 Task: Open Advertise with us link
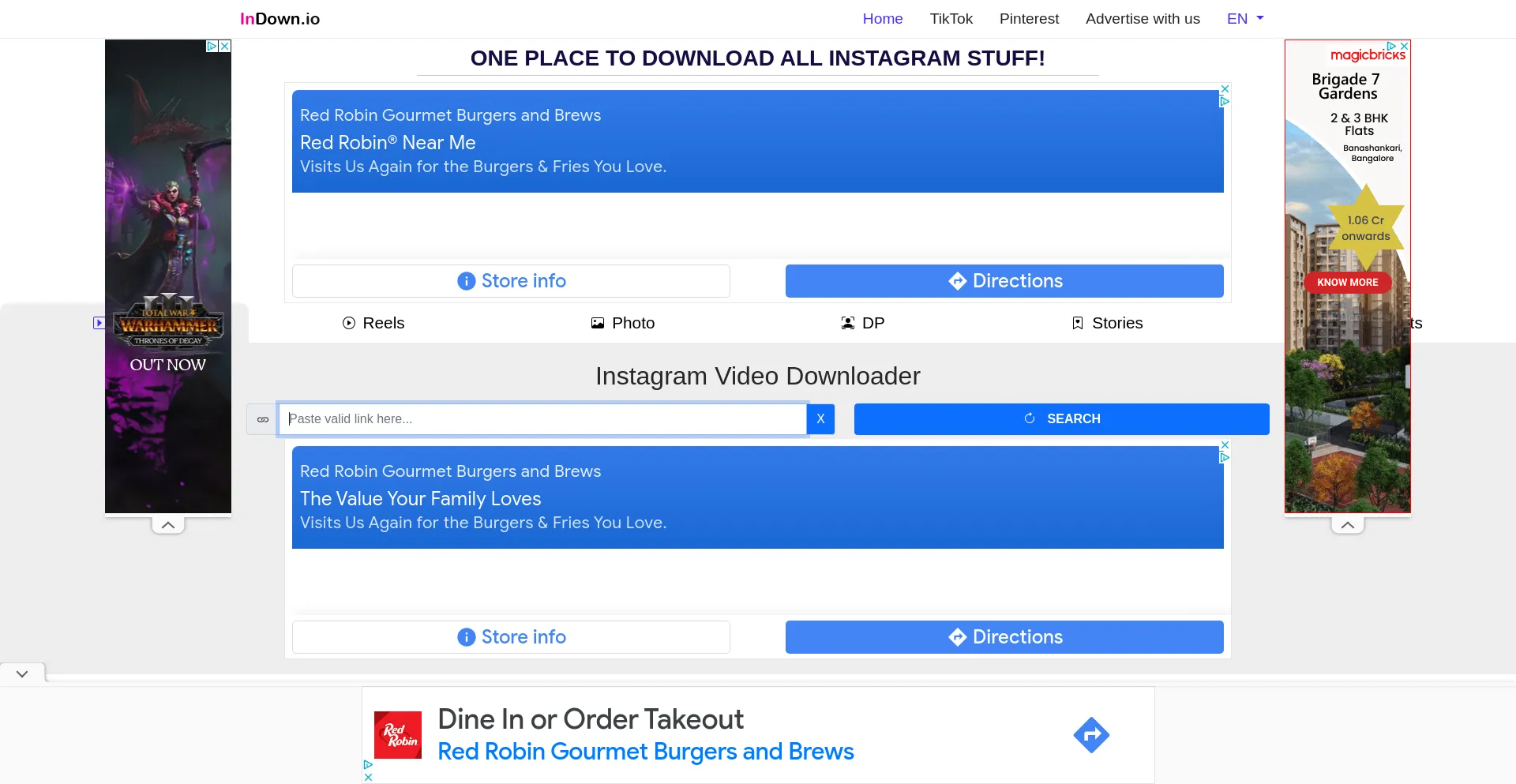[1143, 19]
